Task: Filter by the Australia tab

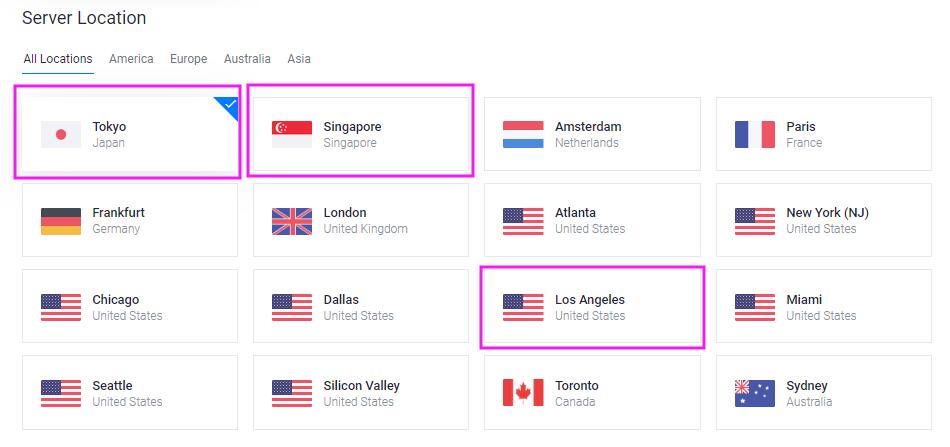Action: pos(247,59)
